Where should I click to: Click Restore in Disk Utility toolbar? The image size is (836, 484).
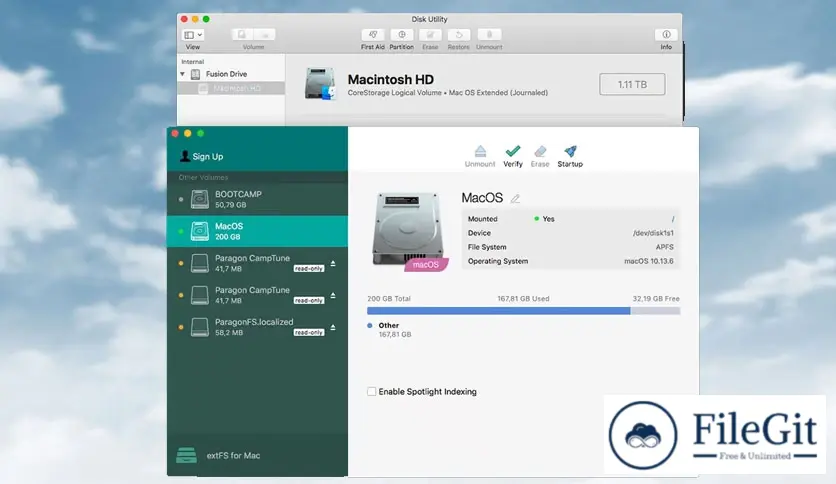pyautogui.click(x=459, y=35)
